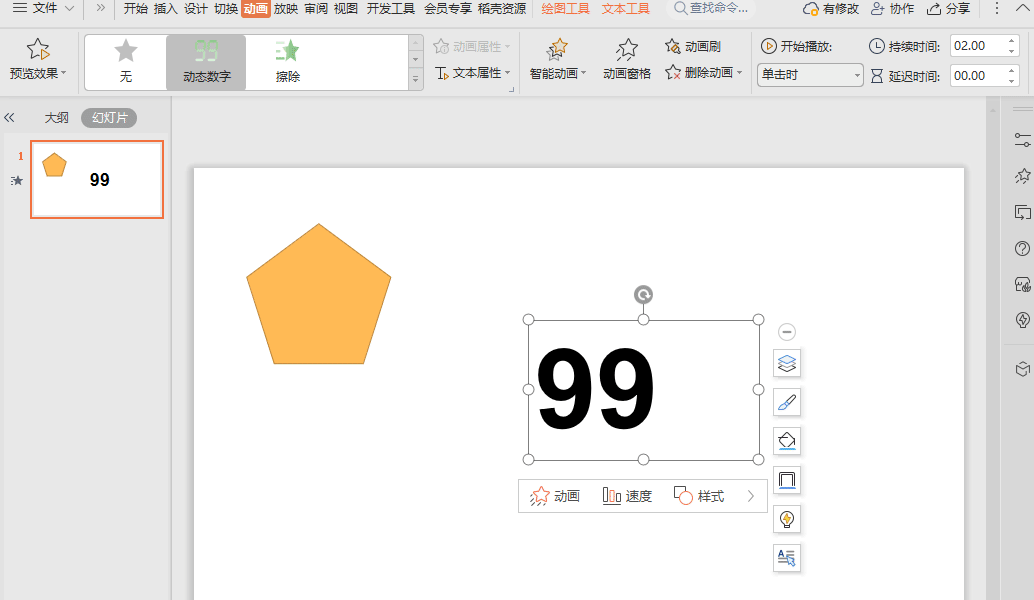1034x600 pixels.
Task: Click the lightbulb idea icon
Action: point(787,519)
